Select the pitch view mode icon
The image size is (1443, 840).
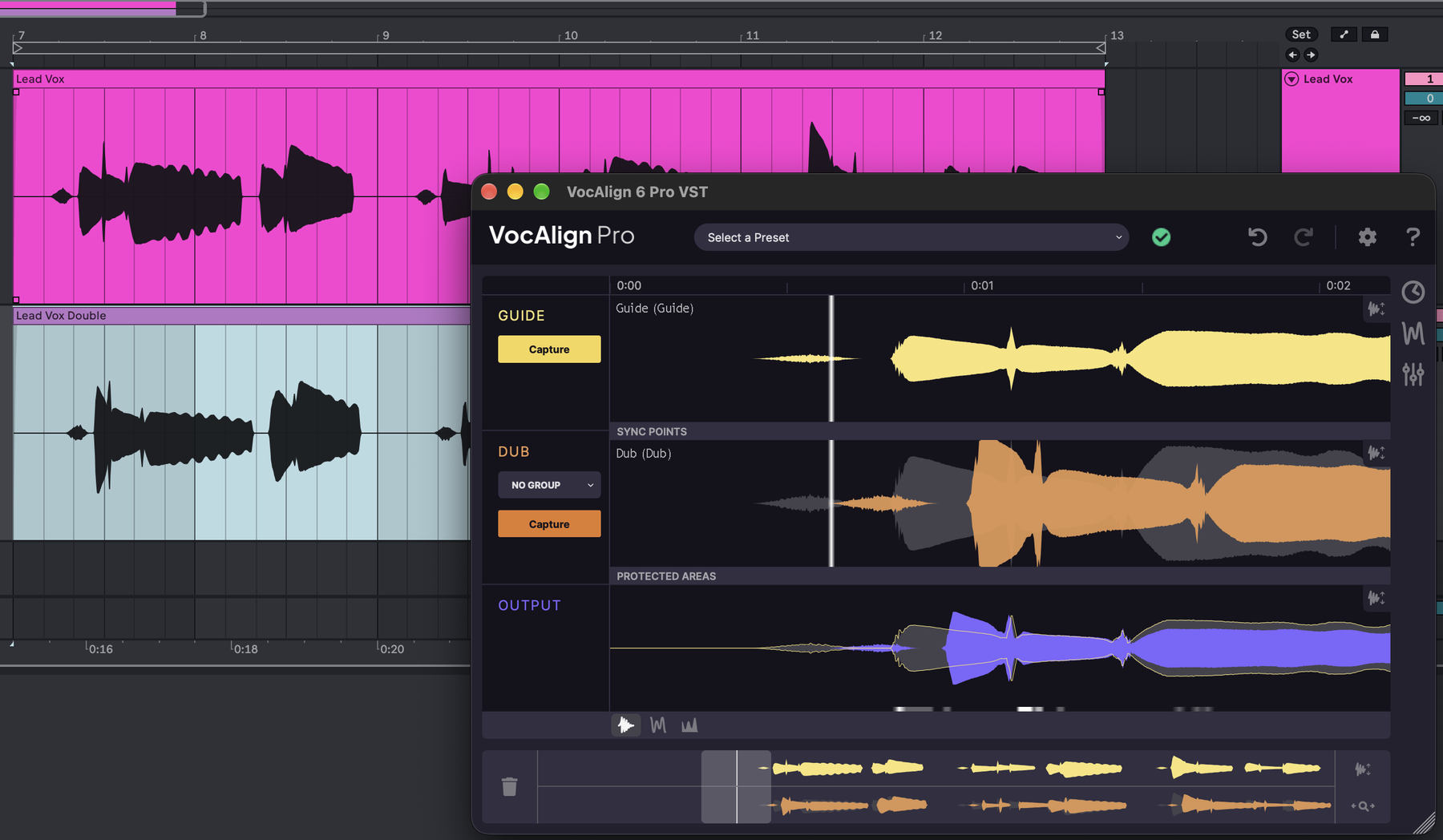[658, 725]
